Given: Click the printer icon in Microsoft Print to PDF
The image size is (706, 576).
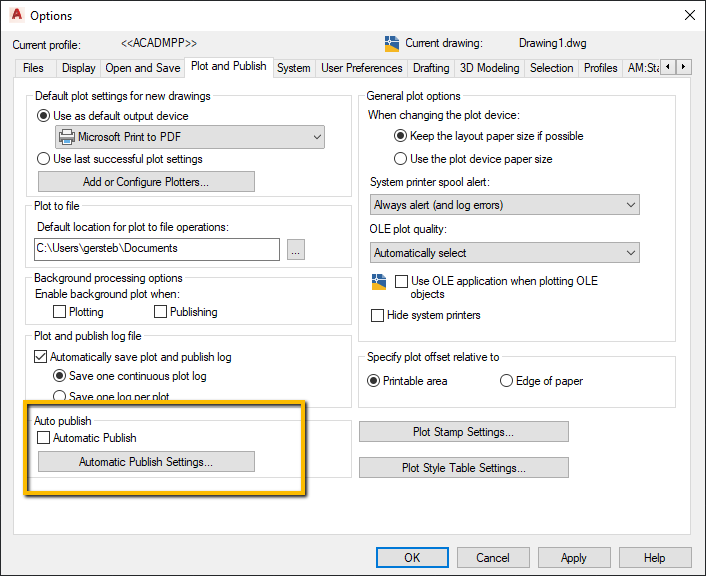Looking at the screenshot, I should [x=67, y=137].
